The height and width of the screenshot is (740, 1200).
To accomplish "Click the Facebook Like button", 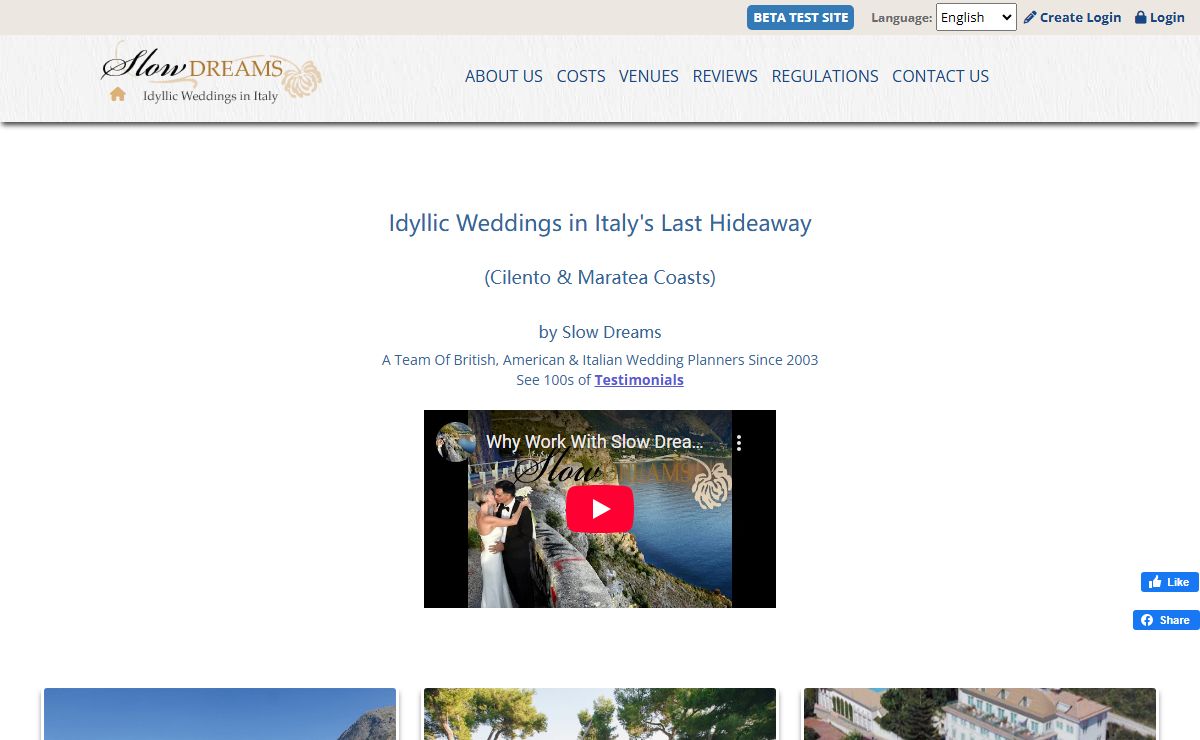I will click(x=1169, y=582).
